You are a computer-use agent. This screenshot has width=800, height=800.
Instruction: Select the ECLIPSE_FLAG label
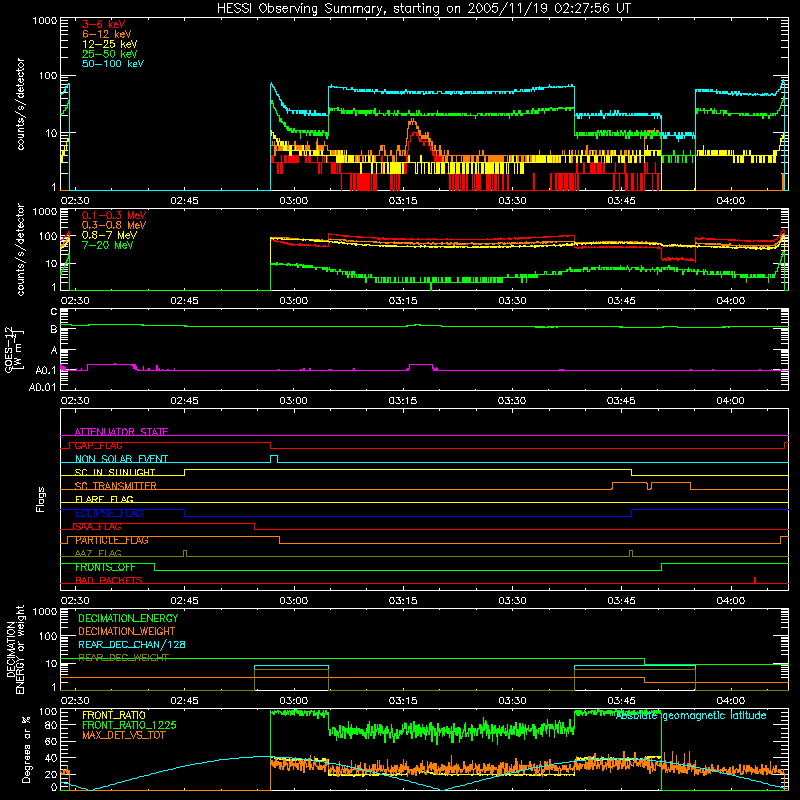point(109,513)
